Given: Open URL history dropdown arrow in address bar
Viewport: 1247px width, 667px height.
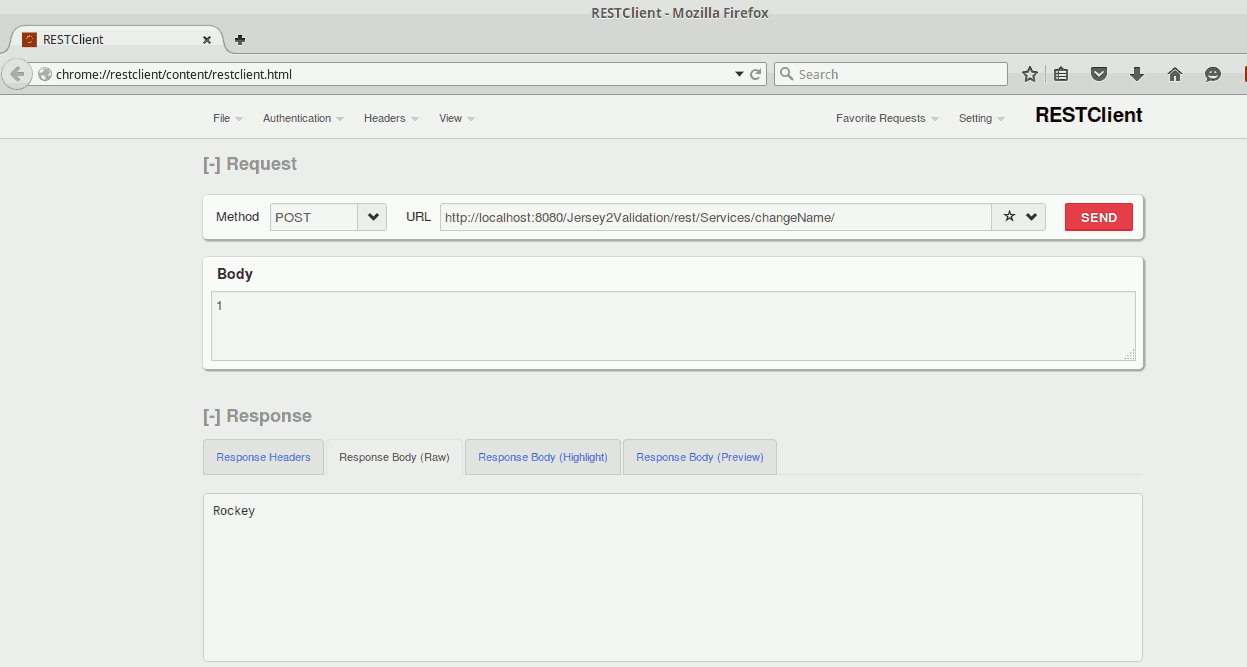Looking at the screenshot, I should 740,74.
